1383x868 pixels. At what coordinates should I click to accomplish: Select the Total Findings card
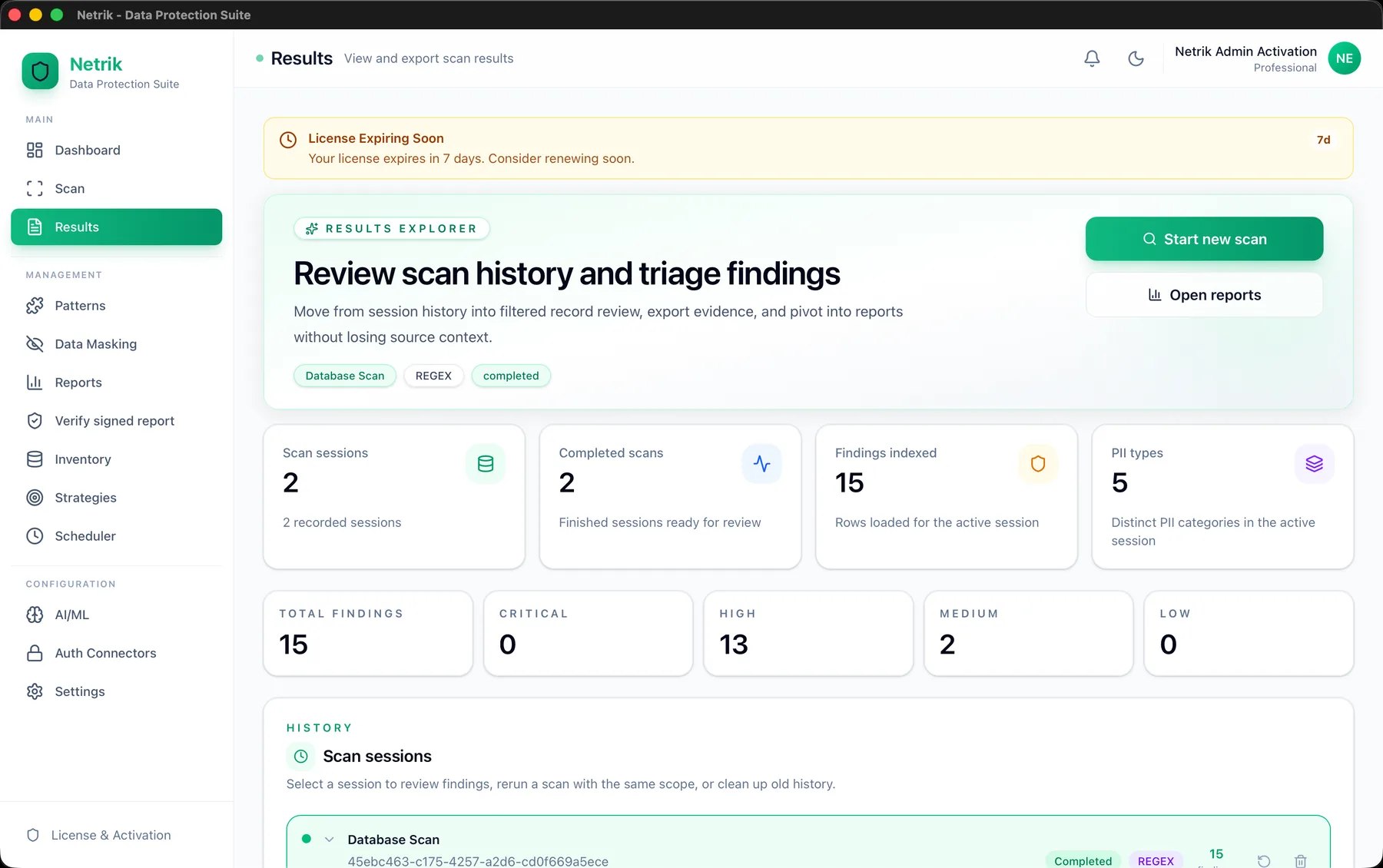pos(368,634)
